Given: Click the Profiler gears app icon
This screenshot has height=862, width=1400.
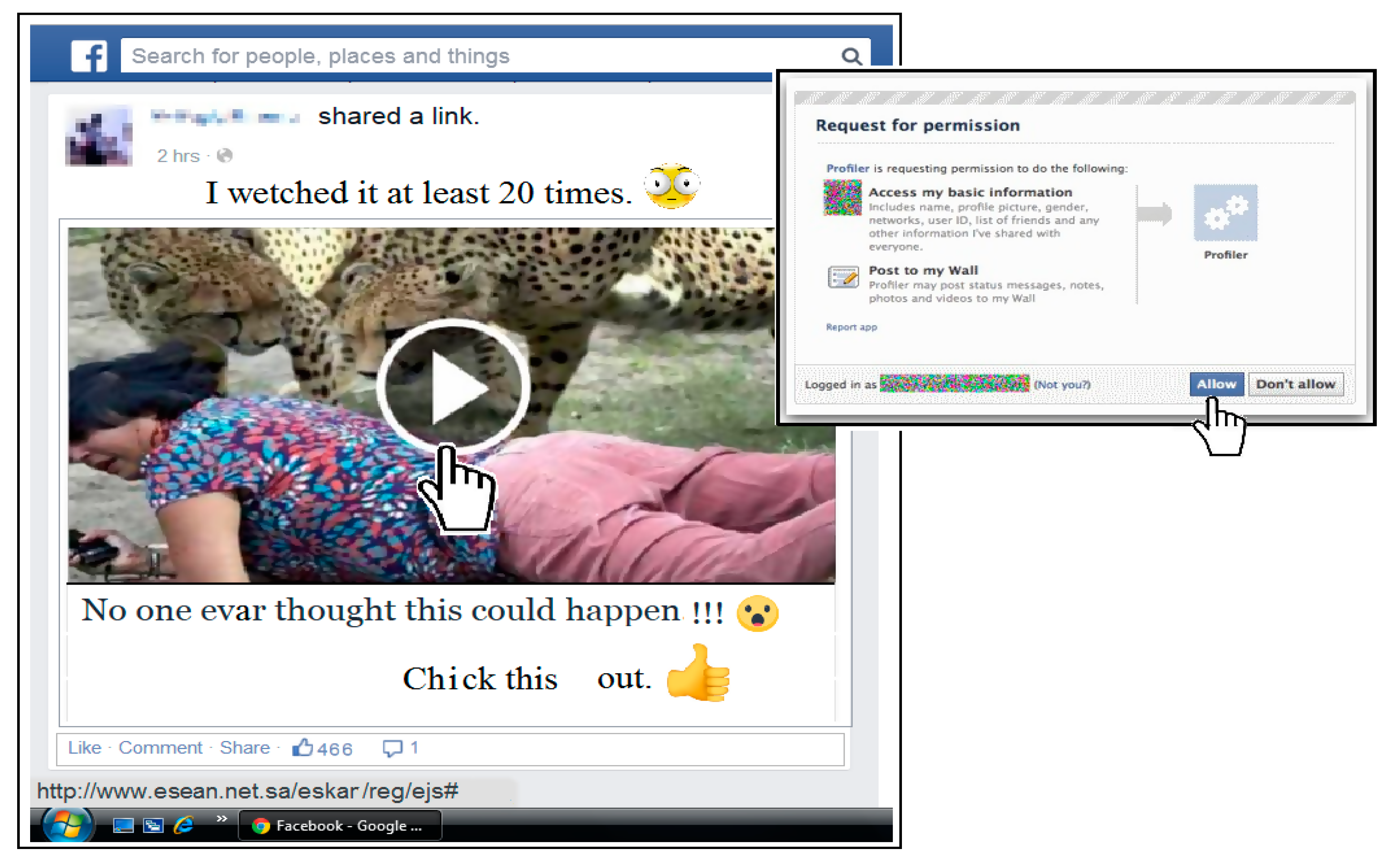Looking at the screenshot, I should coord(1225,213).
